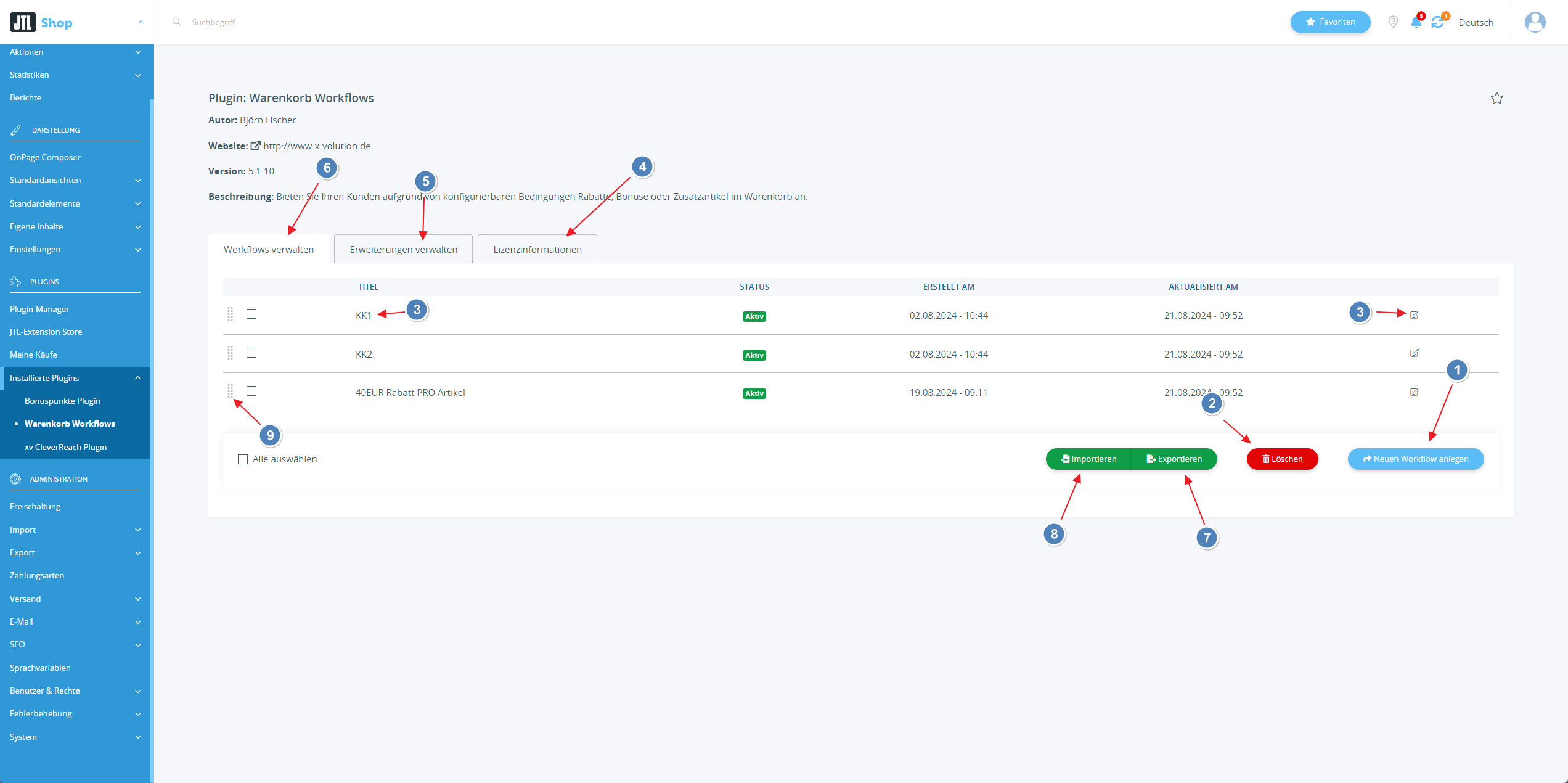Expand the Aktionen menu
The height and width of the screenshot is (783, 1568).
pos(75,52)
